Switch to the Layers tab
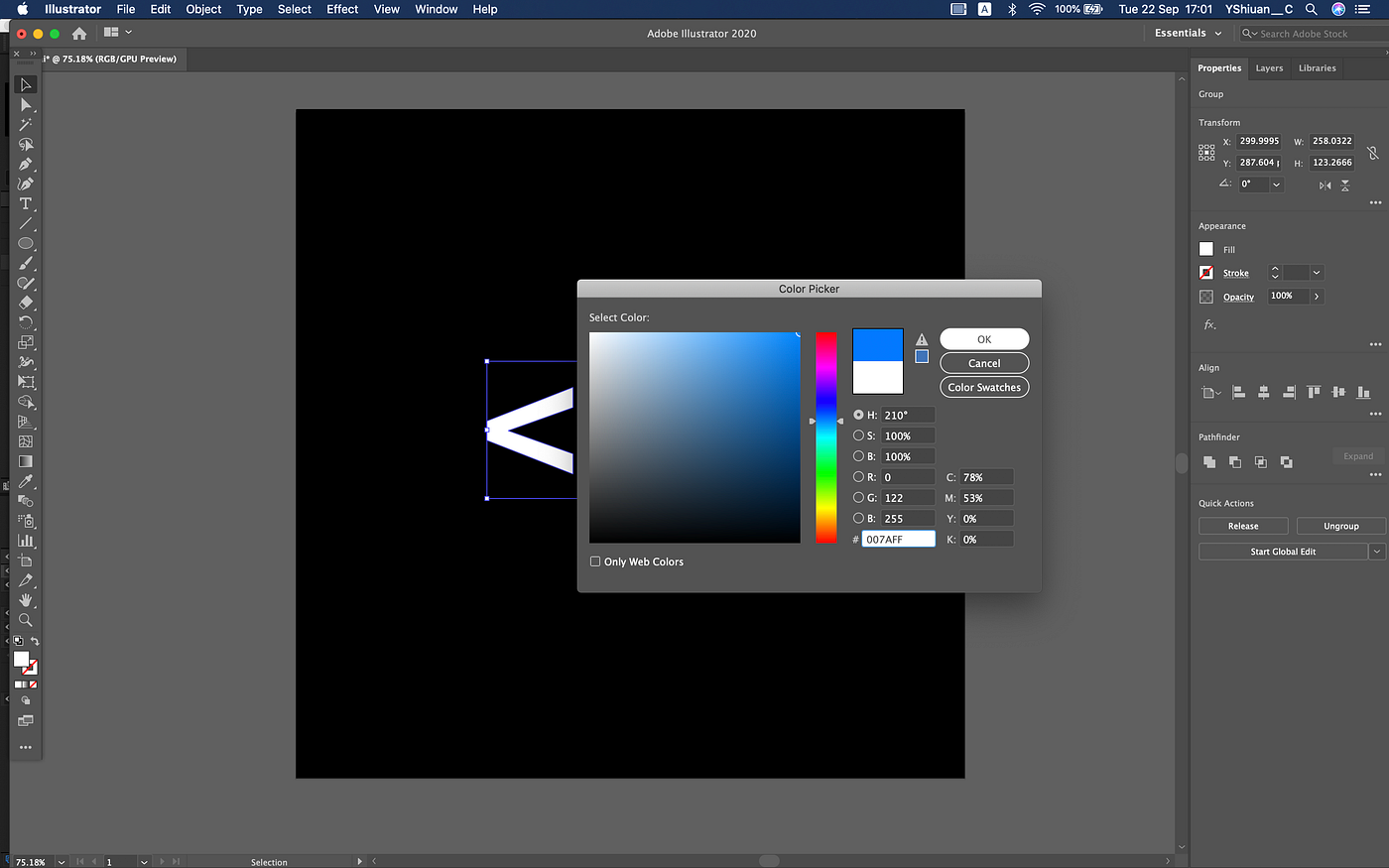1389x868 pixels. tap(1269, 68)
